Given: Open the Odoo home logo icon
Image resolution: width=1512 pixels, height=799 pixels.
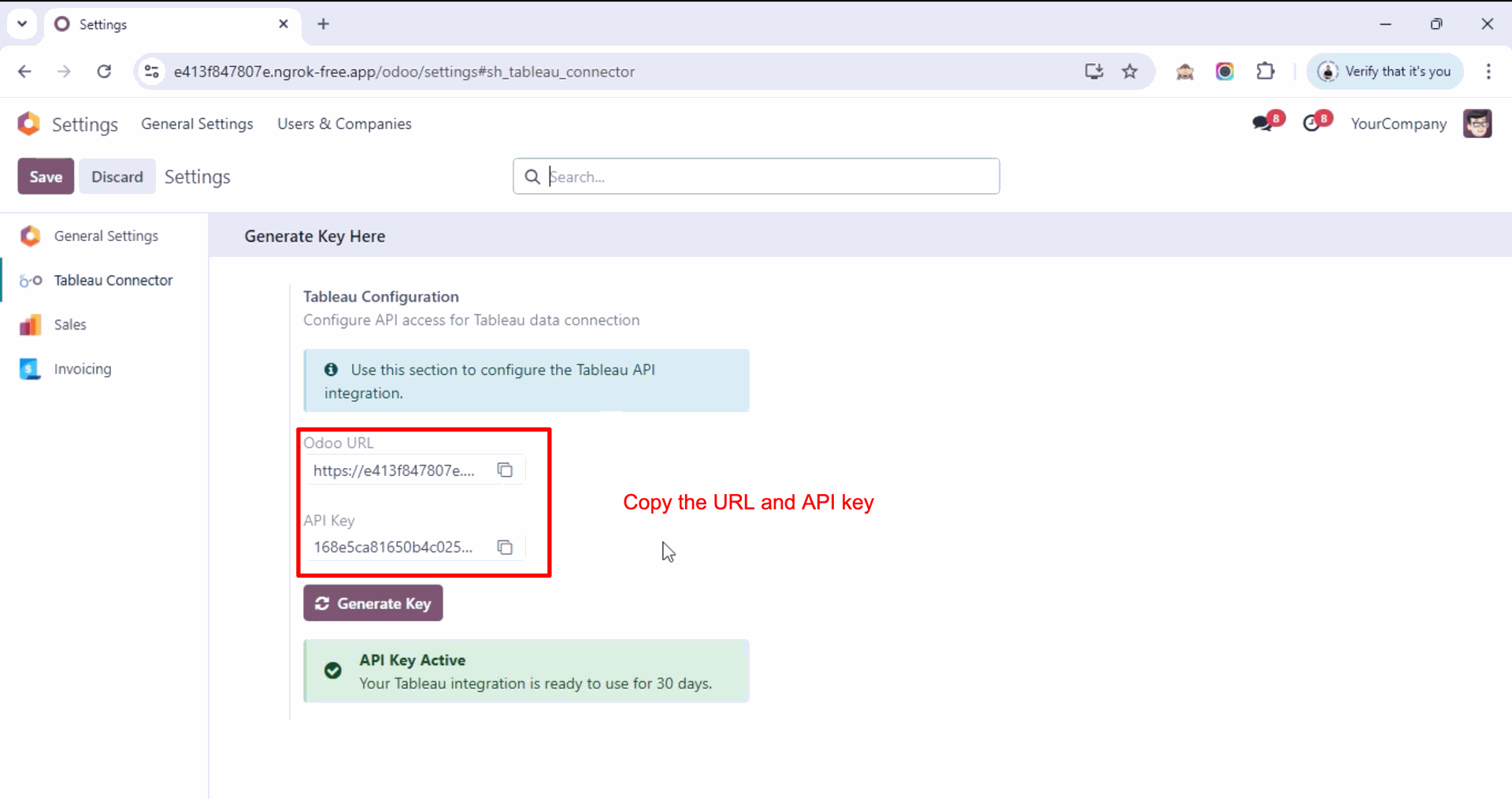Looking at the screenshot, I should click(28, 124).
